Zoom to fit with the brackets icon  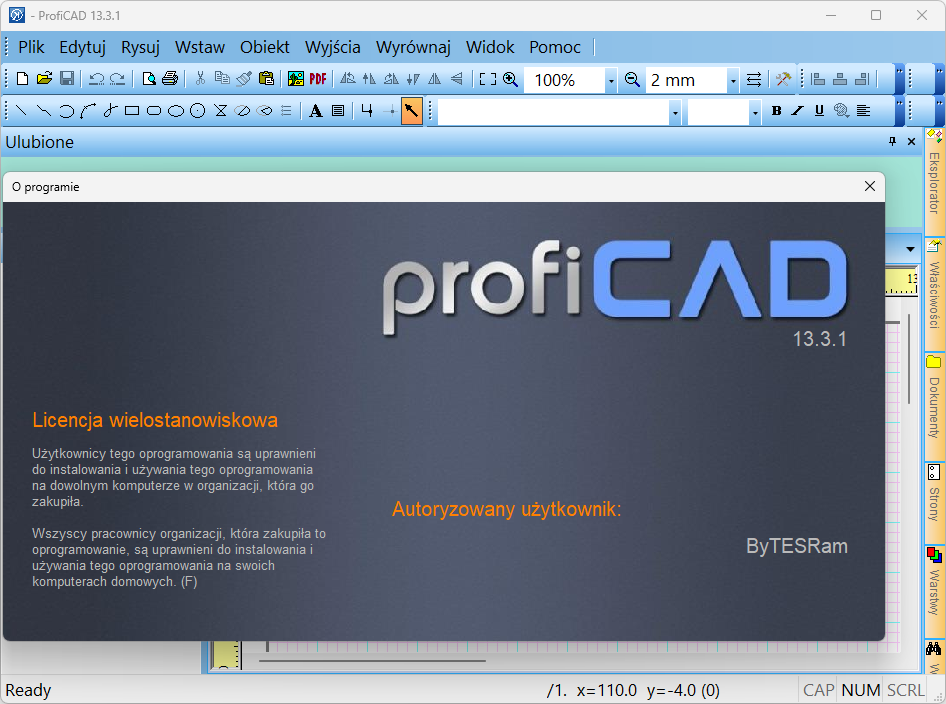487,79
